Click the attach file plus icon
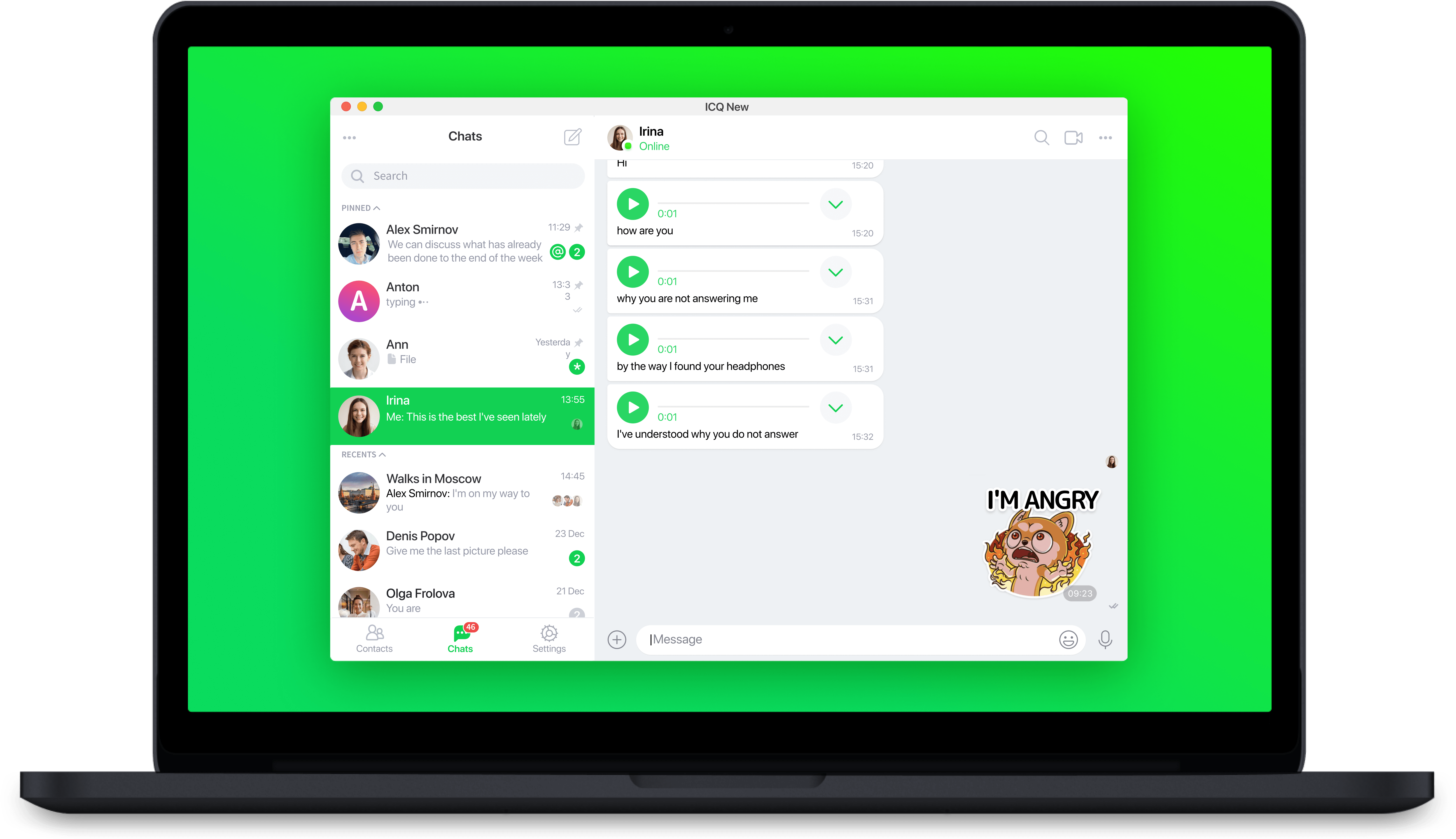The image size is (1456, 839). (x=617, y=639)
